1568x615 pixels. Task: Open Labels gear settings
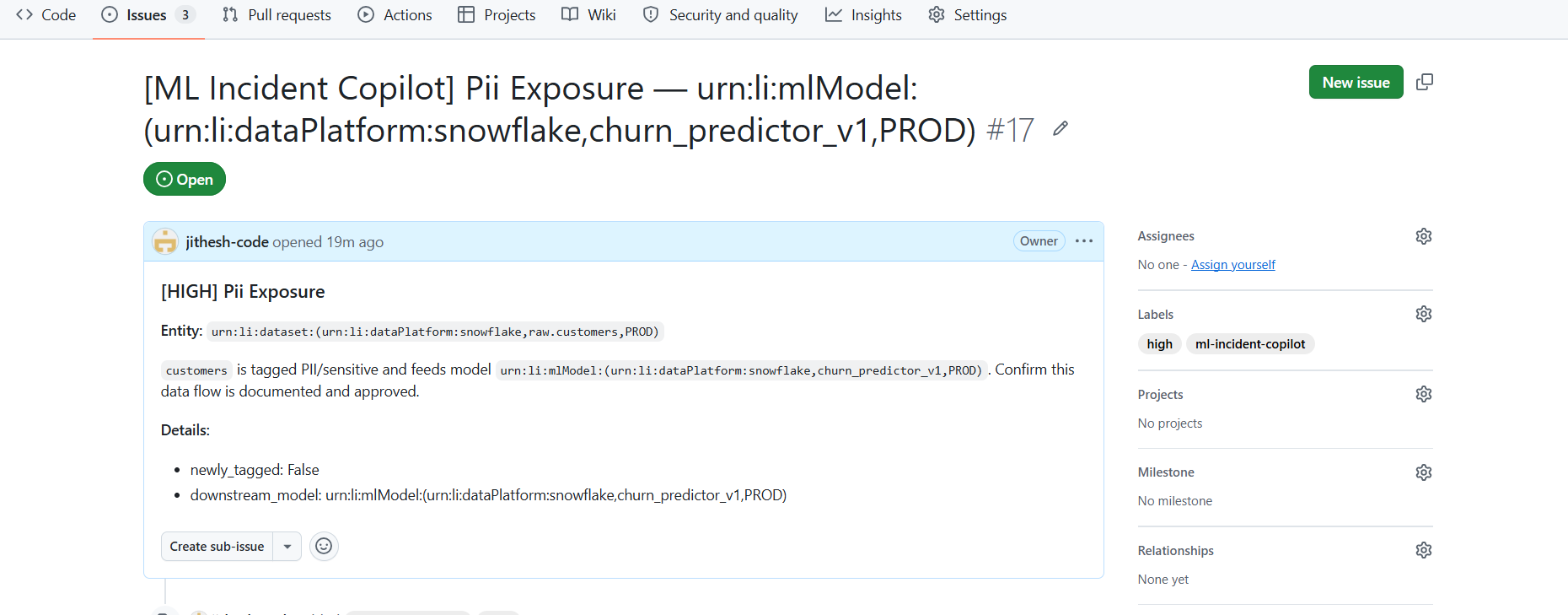(x=1424, y=314)
